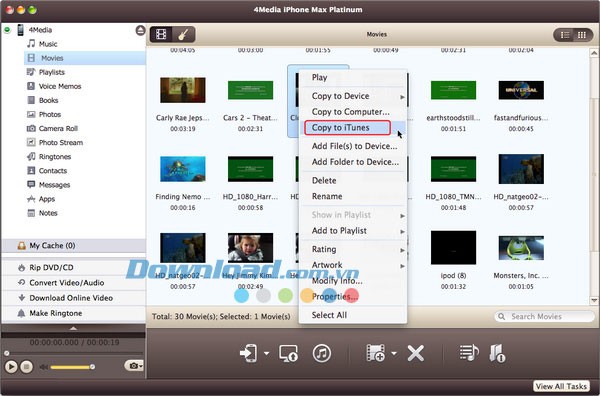Collapse the preview panel with up arrow
The image size is (600, 396).
(73, 329)
